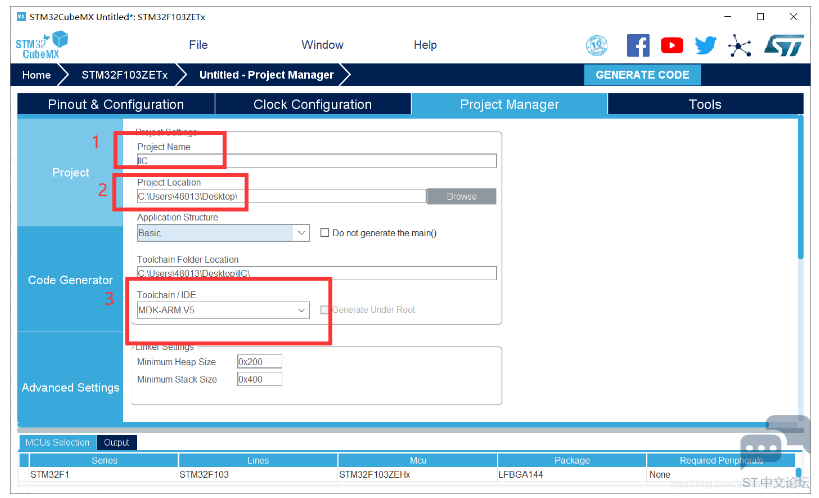Select the LFBGA144 package cell
Viewport: 819px width, 498px height.
pyautogui.click(x=572, y=474)
